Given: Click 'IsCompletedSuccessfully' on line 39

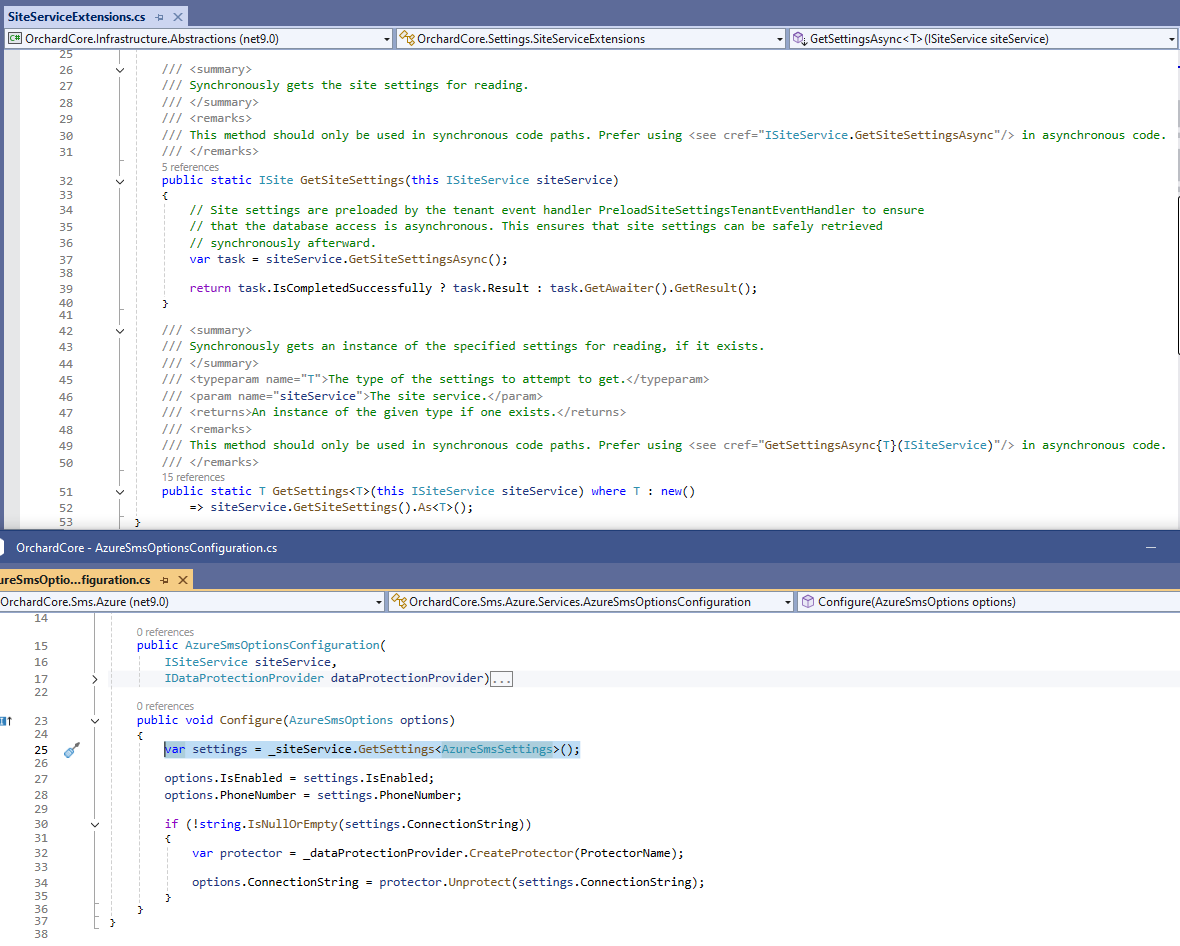Looking at the screenshot, I should click(352, 288).
